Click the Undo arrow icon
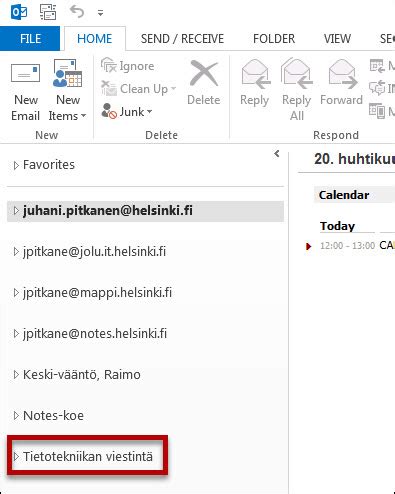The image size is (395, 494). click(77, 12)
